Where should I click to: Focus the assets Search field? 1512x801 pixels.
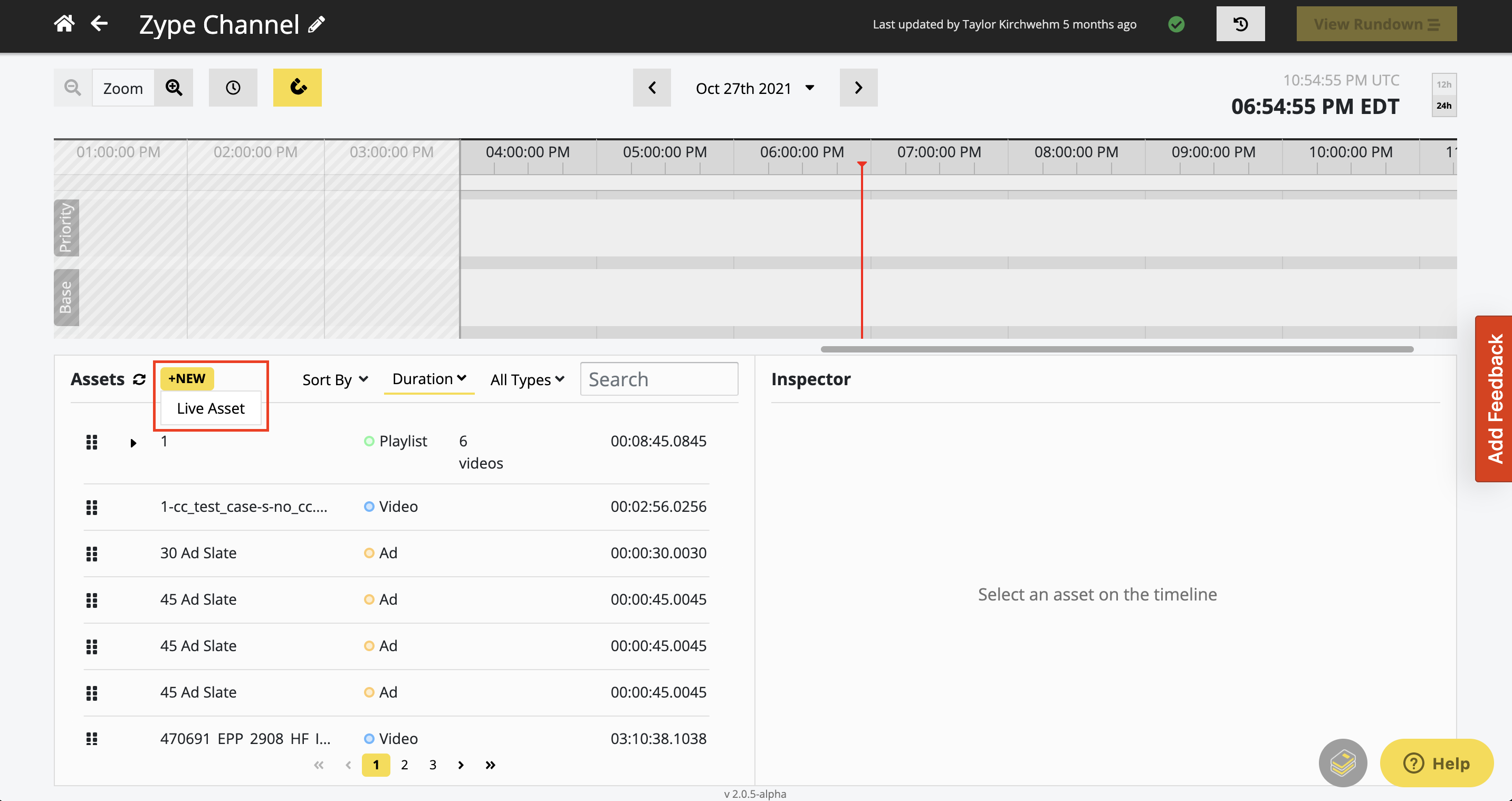click(x=659, y=379)
